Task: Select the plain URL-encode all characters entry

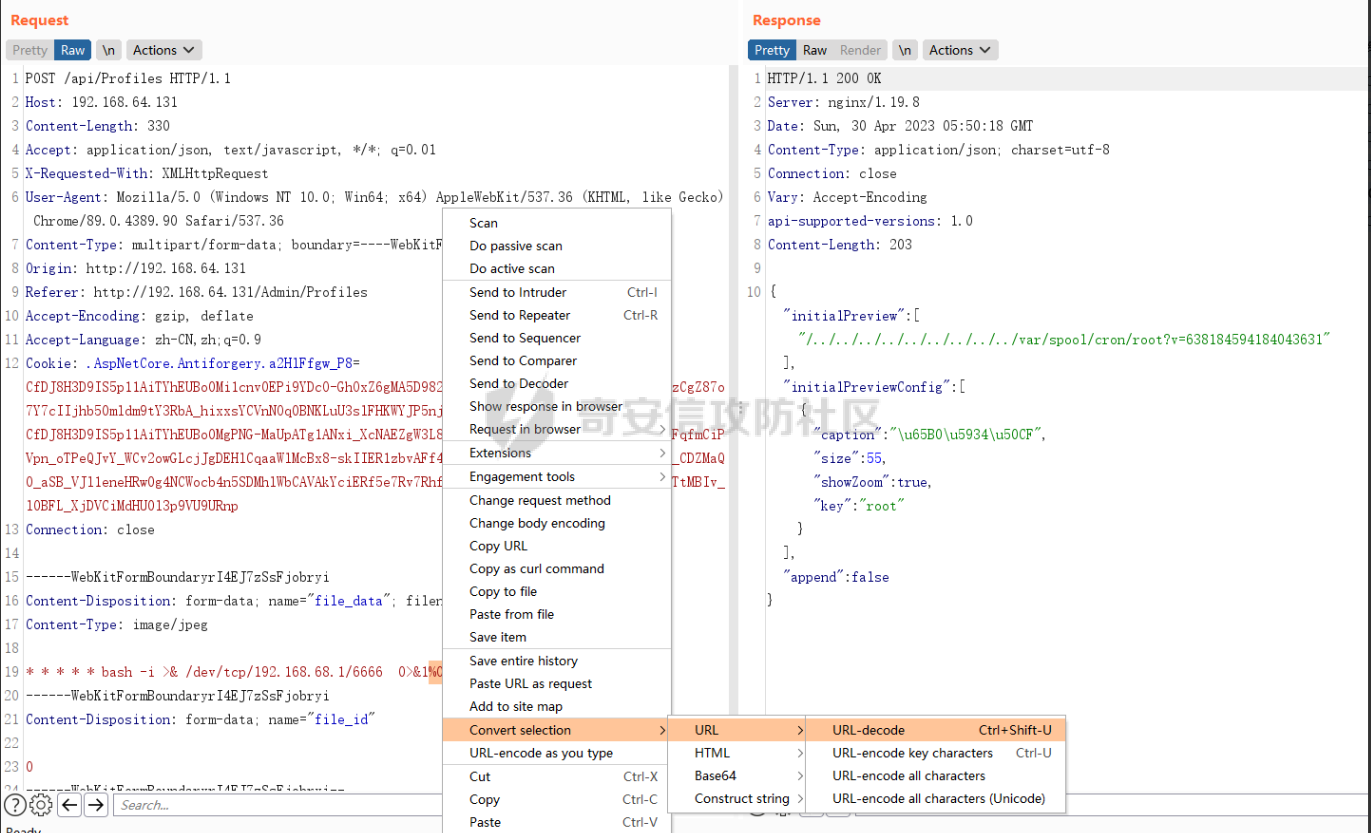Action: pyautogui.click(x=935, y=776)
